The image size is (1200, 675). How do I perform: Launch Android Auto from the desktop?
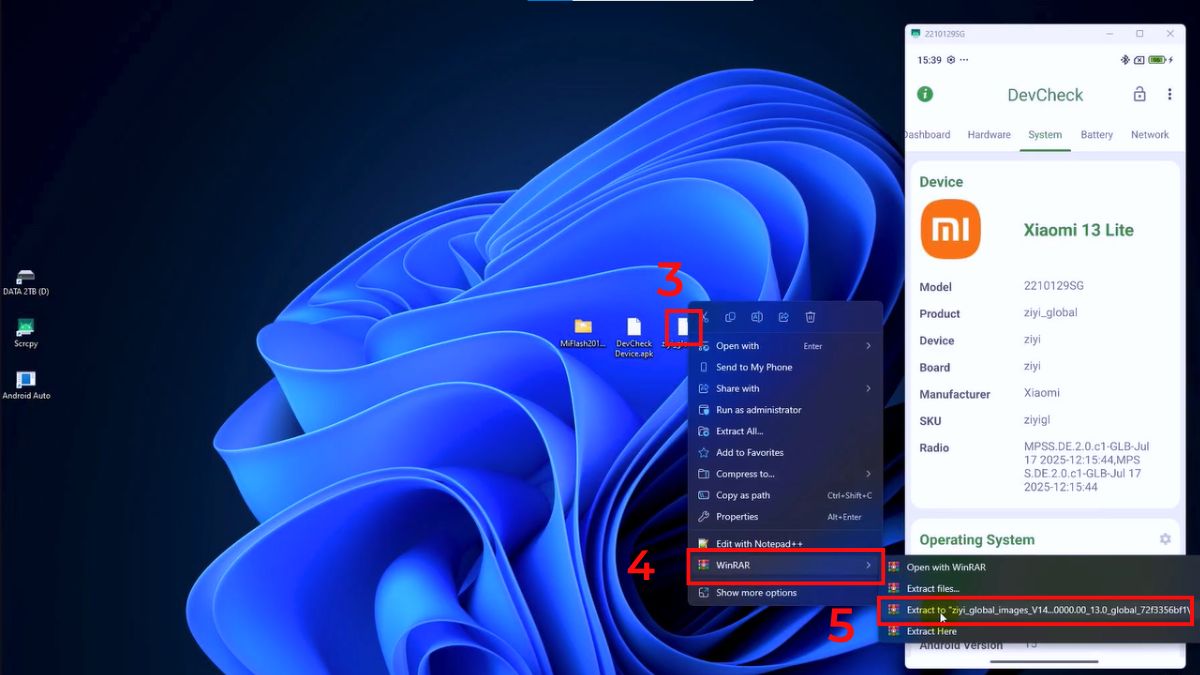25,380
